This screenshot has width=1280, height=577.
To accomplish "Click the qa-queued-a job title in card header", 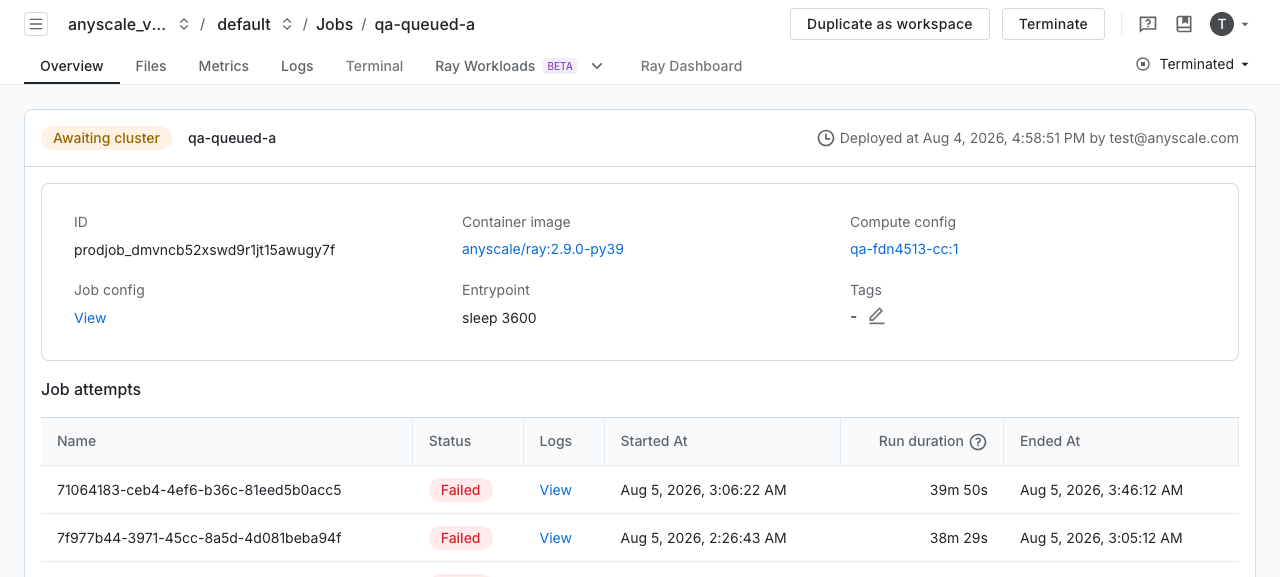I will pos(232,138).
